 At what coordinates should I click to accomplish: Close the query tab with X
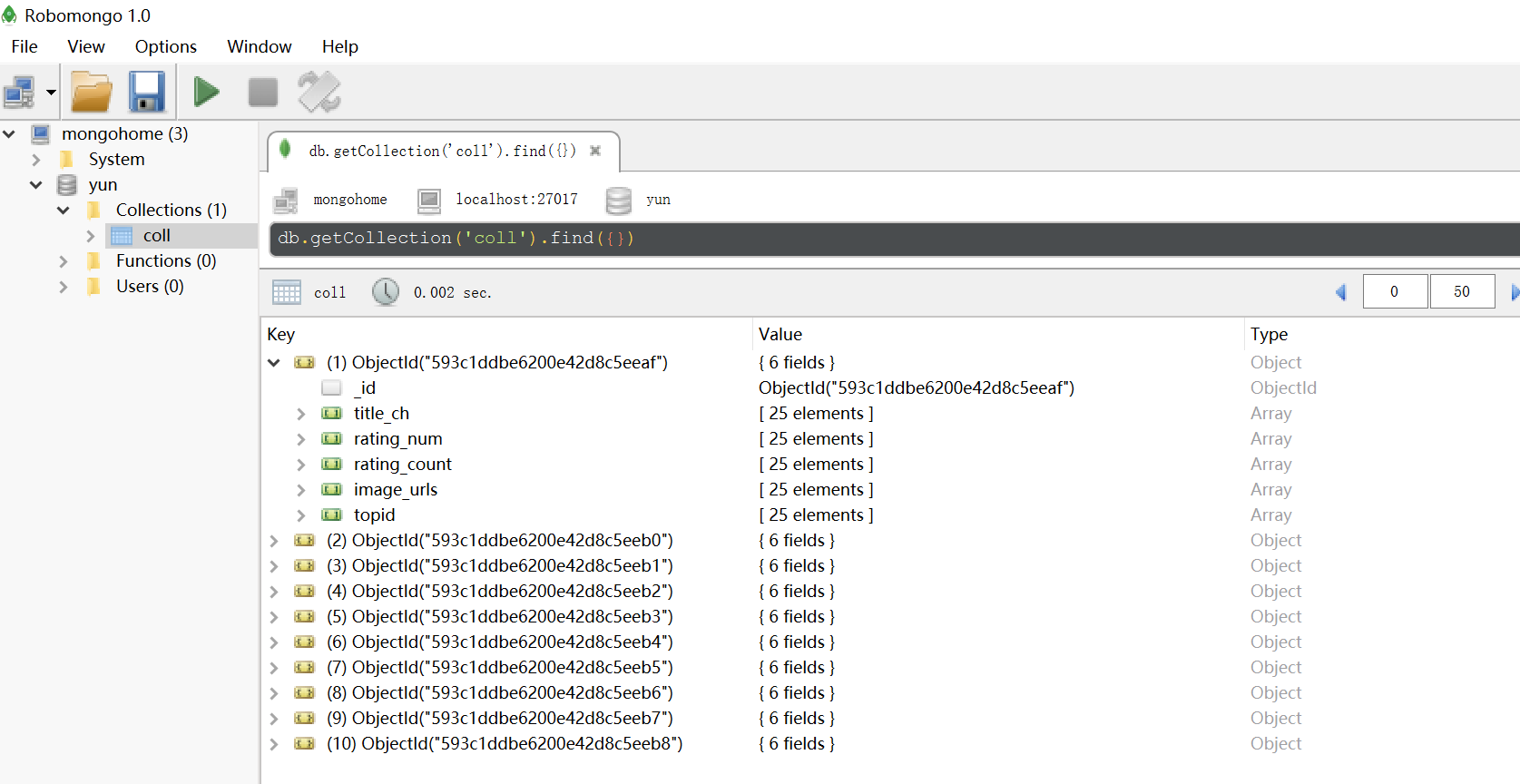pos(595,151)
